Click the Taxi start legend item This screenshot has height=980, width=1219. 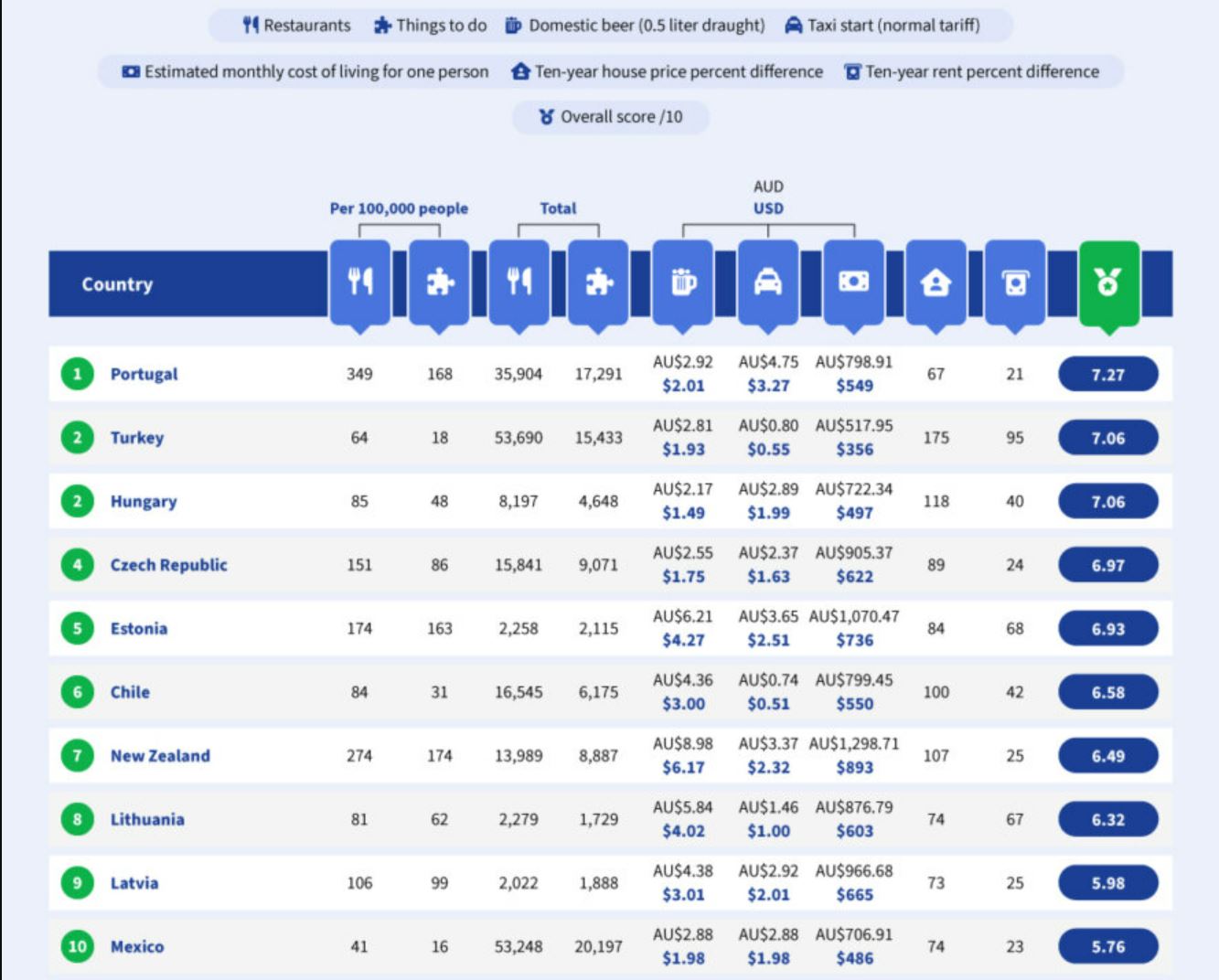[x=882, y=26]
